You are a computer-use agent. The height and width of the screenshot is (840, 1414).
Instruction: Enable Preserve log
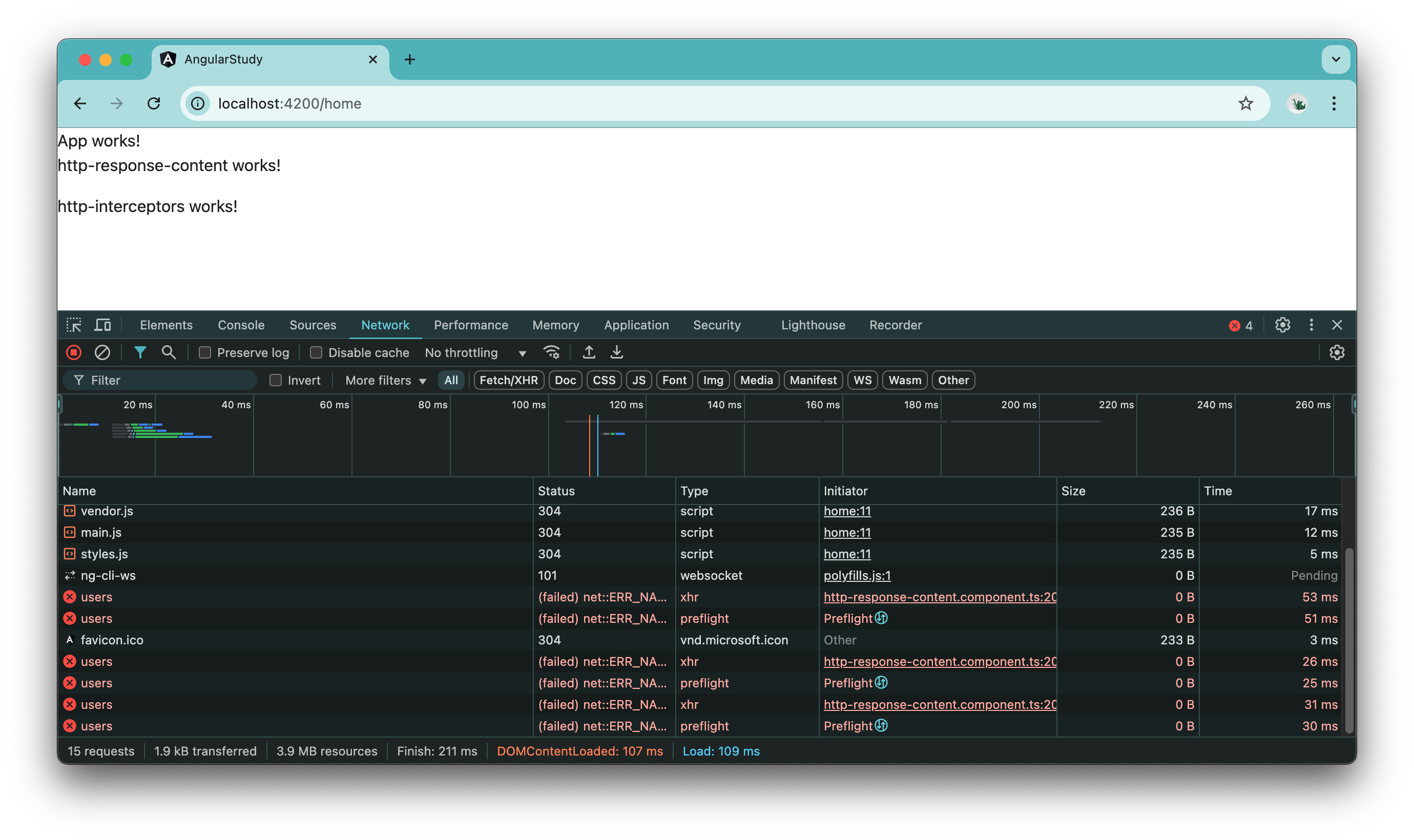[205, 352]
